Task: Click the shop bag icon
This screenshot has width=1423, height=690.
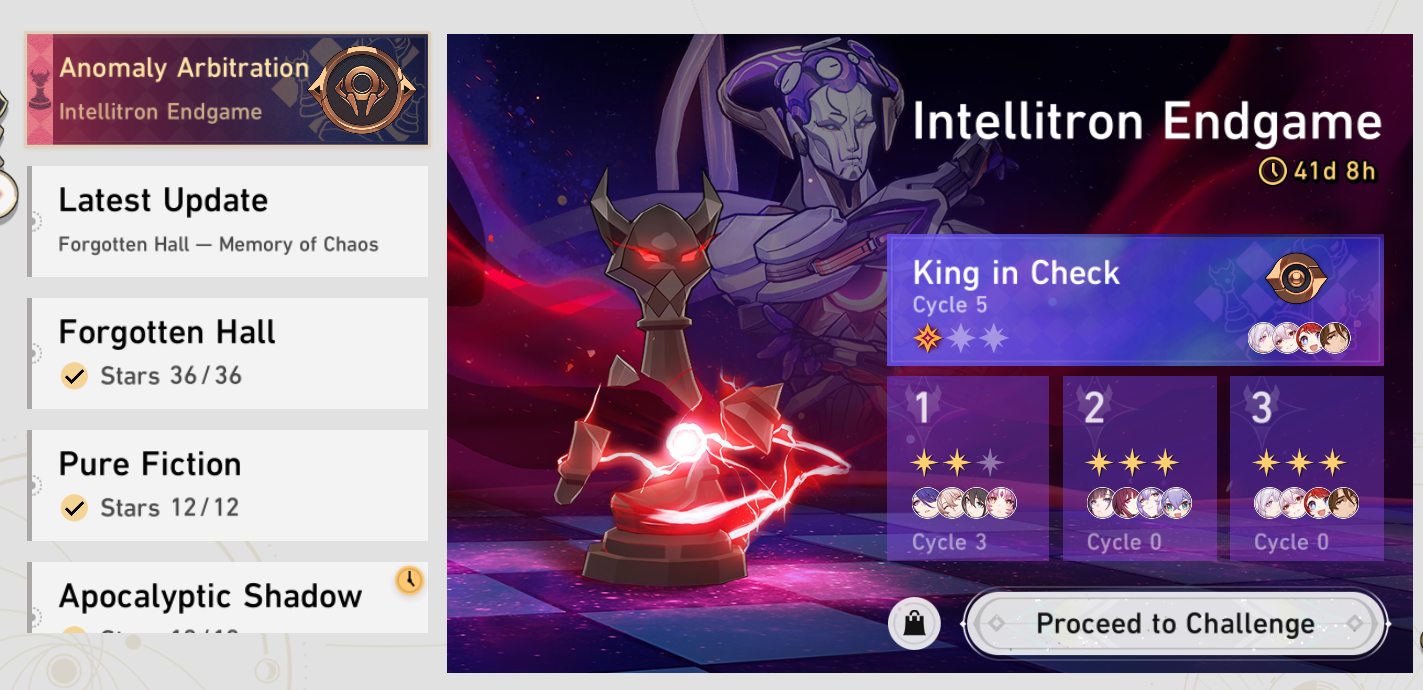Action: pyautogui.click(x=914, y=624)
